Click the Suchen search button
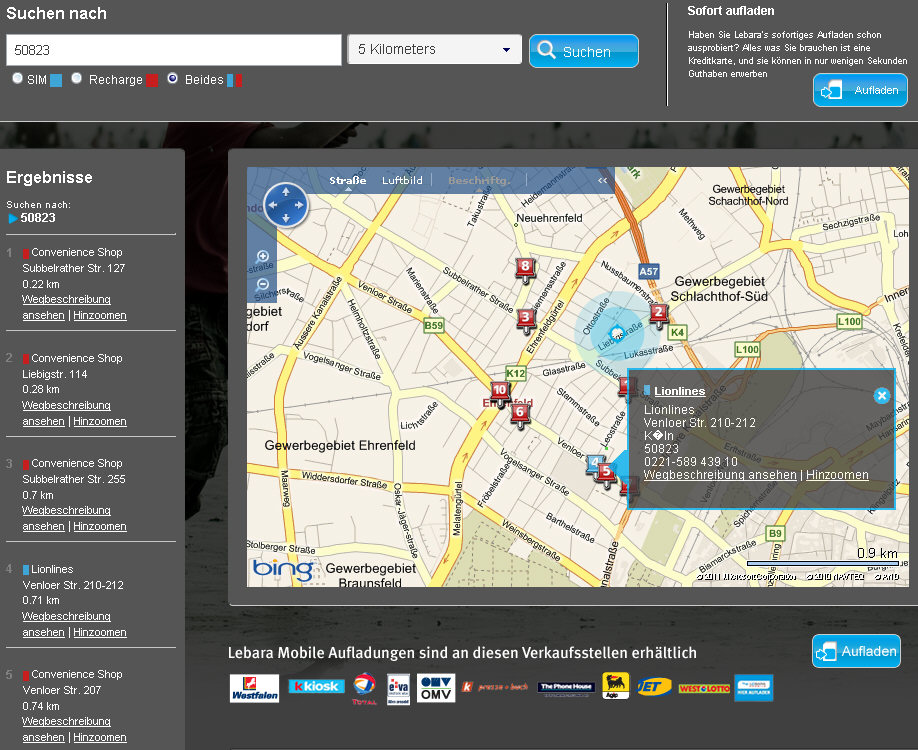The width and height of the screenshot is (918, 750). coord(584,51)
